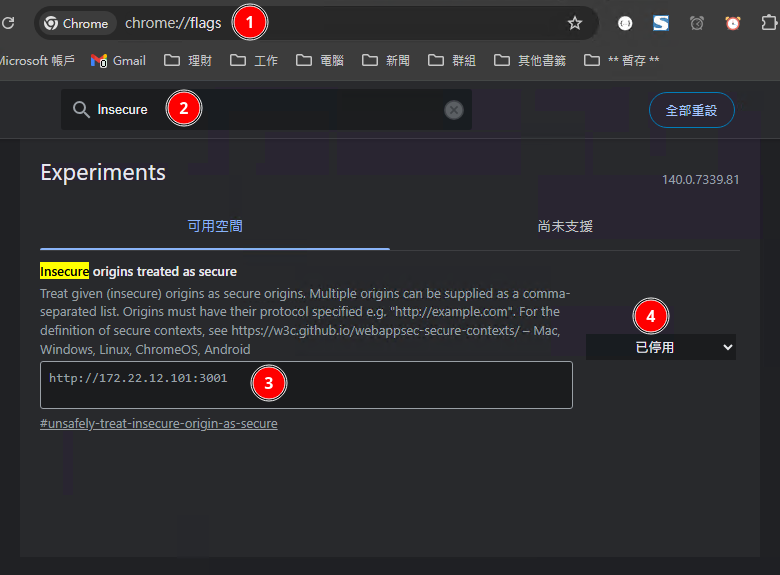The width and height of the screenshot is (780, 575).
Task: Click the blue S extension icon
Action: [x=661, y=23]
